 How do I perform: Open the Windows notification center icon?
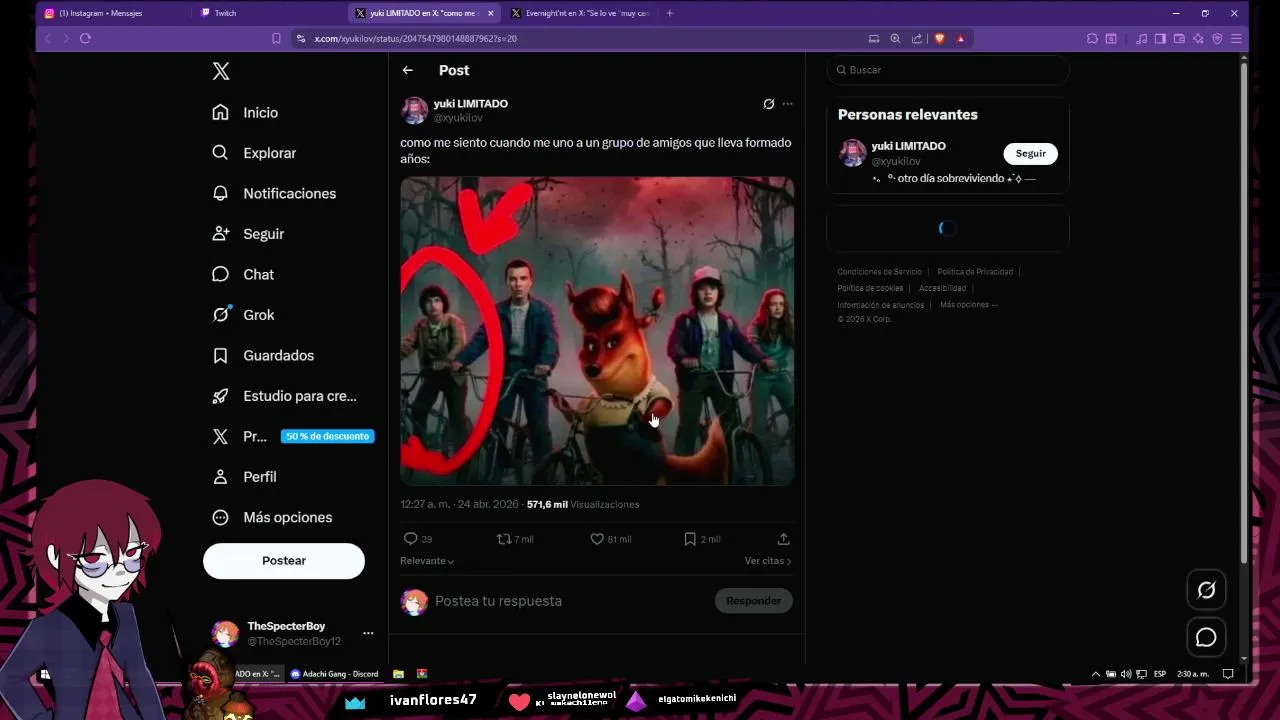click(1228, 674)
